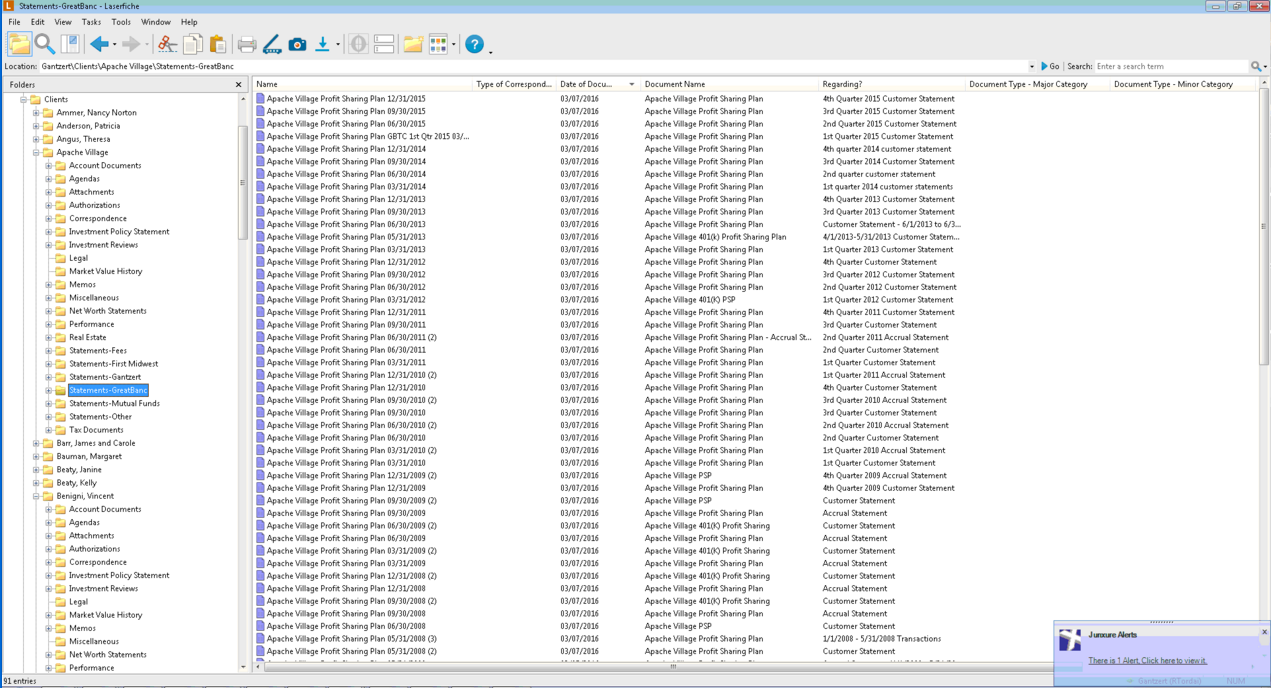Open the import icon dropdown arrow
The width and height of the screenshot is (1271, 688).
pos(338,44)
